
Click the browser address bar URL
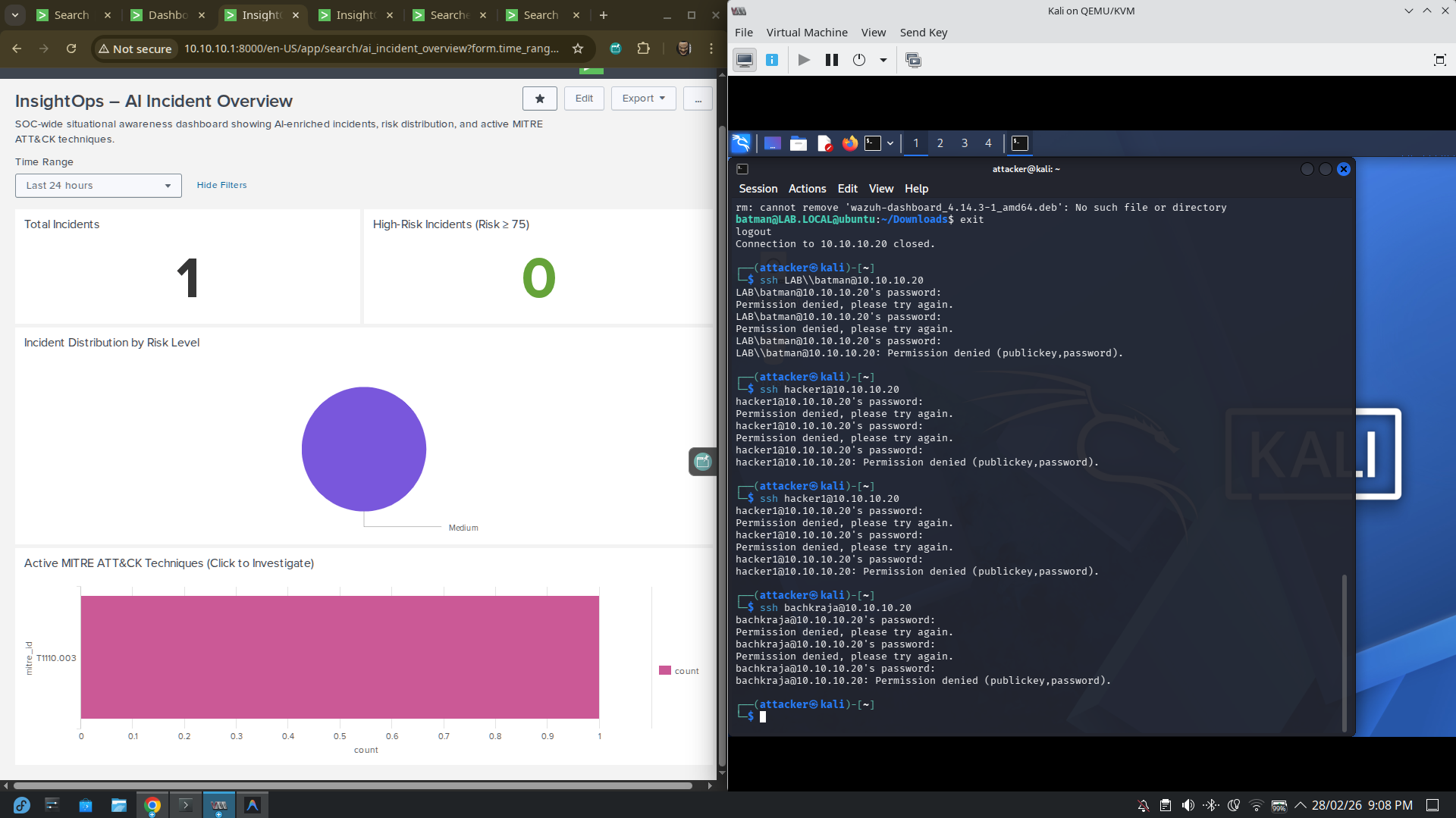[x=372, y=49]
